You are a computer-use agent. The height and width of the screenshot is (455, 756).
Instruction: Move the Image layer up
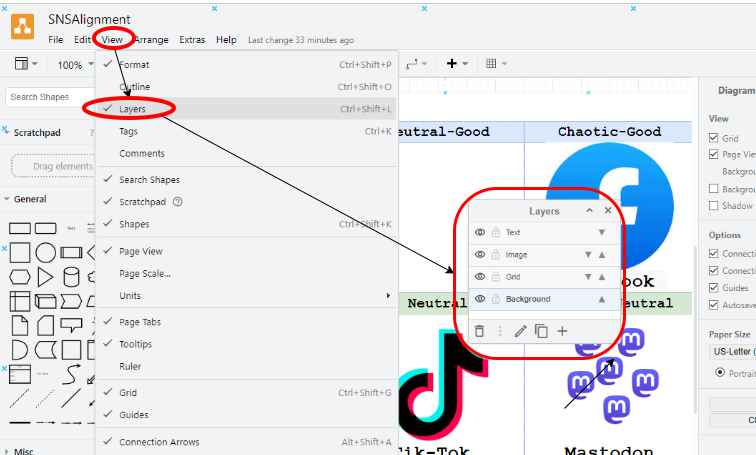[602, 254]
